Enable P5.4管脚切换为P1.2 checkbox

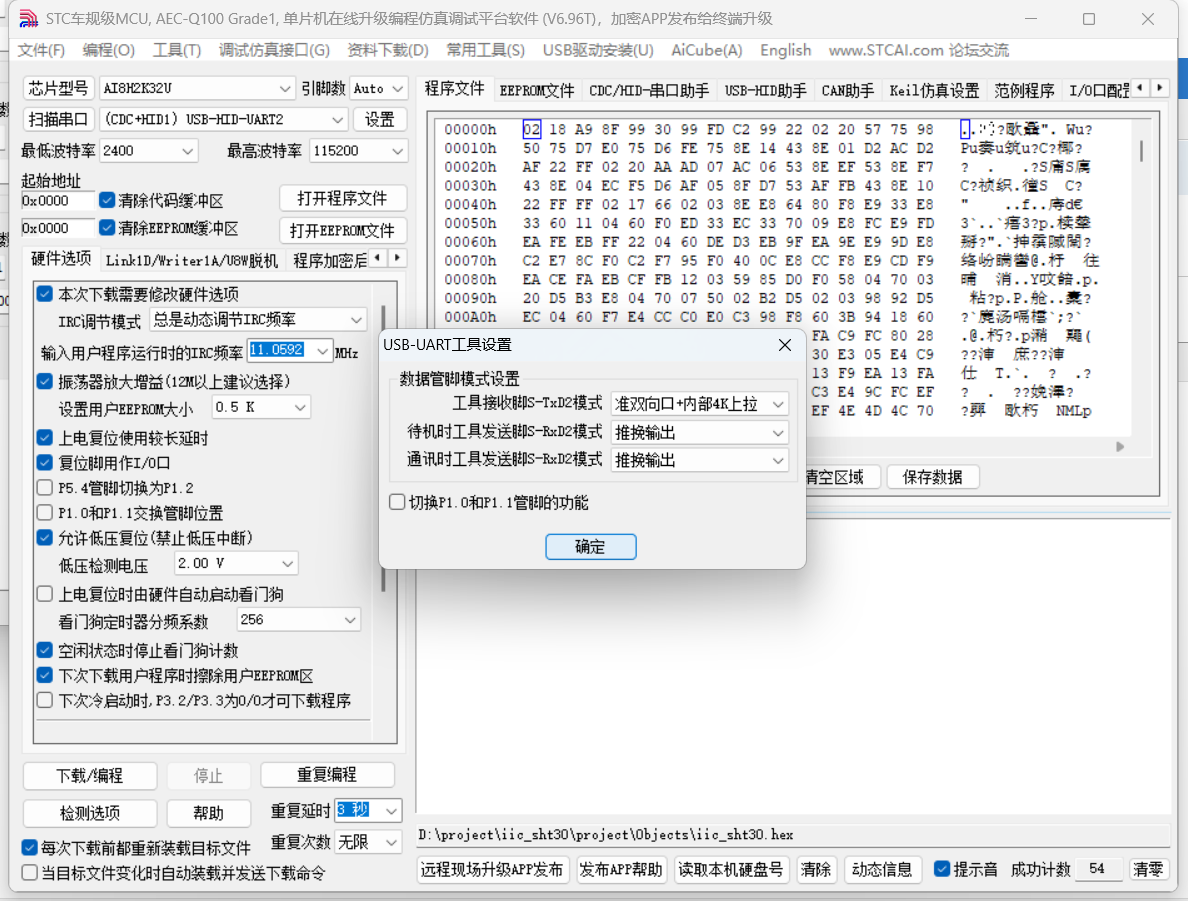(45, 487)
